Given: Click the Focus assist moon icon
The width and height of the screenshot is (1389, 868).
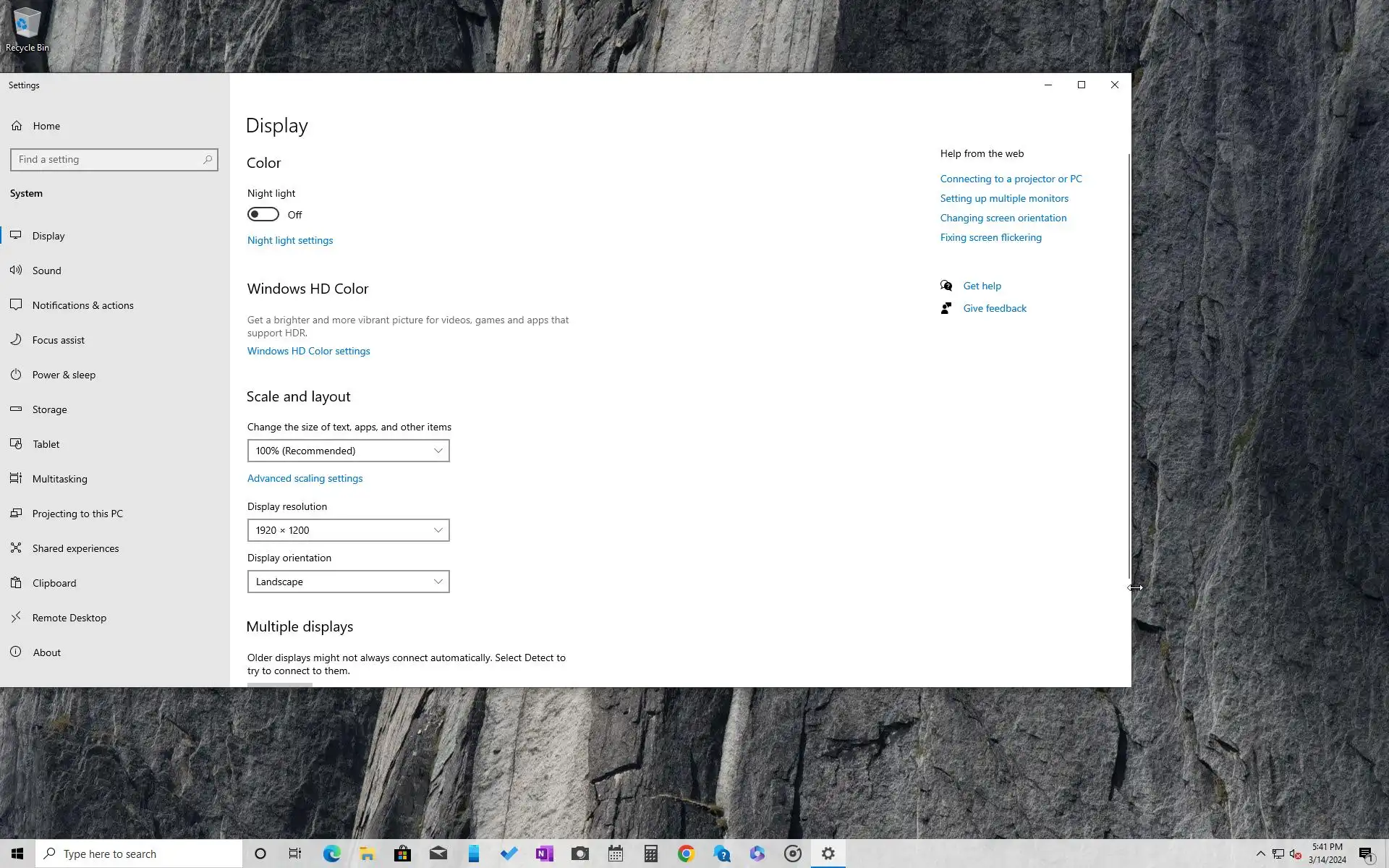Looking at the screenshot, I should 16,340.
